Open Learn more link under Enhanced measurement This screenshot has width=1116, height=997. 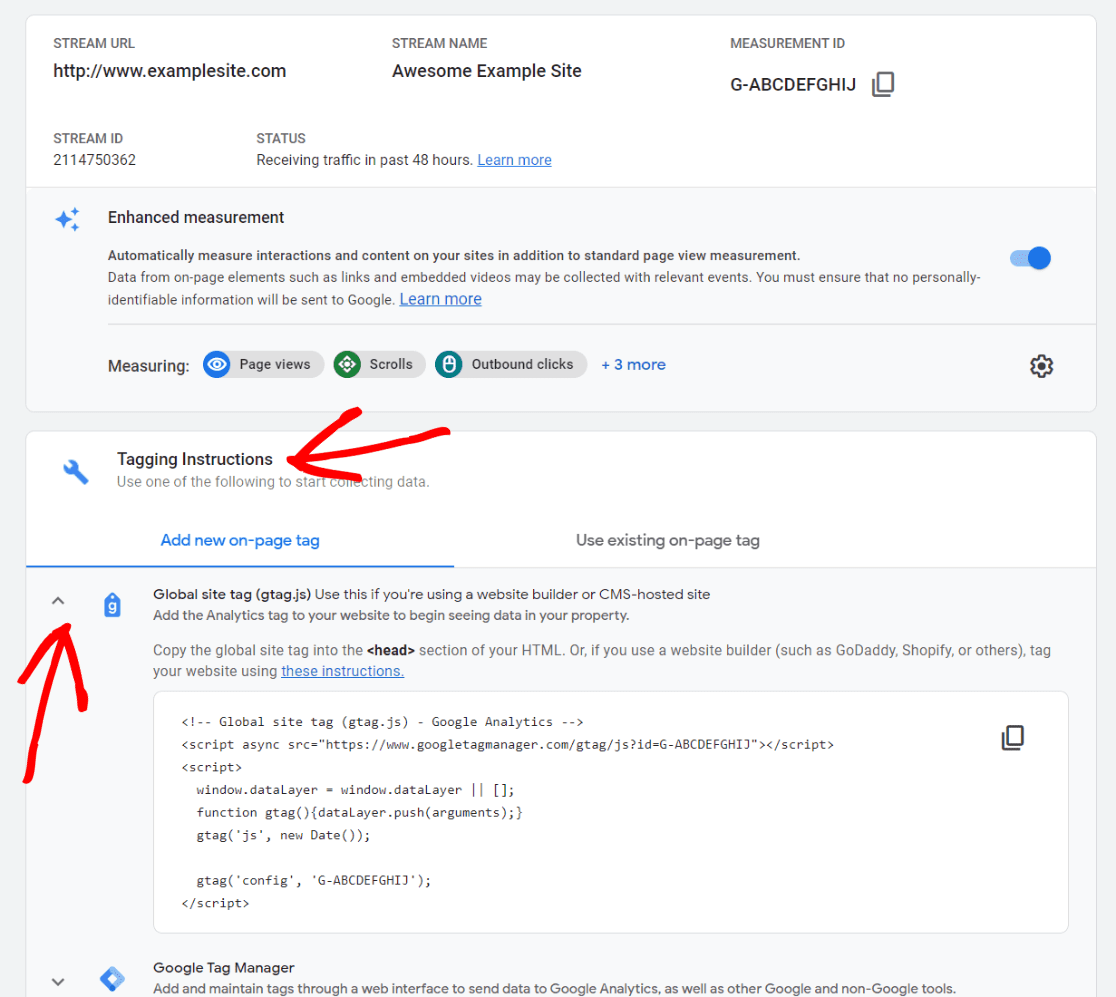coord(440,299)
